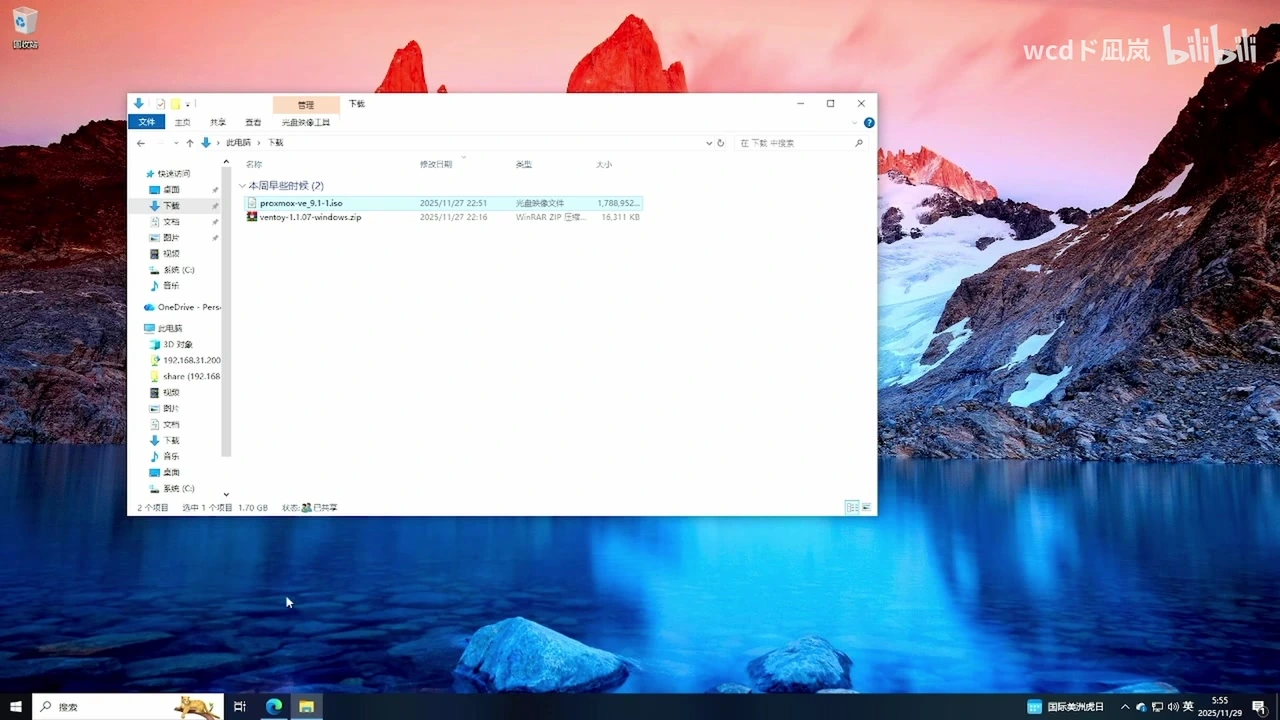The height and width of the screenshot is (720, 1280).
Task: Open the 192.168.31.200 network location
Action: point(185,360)
